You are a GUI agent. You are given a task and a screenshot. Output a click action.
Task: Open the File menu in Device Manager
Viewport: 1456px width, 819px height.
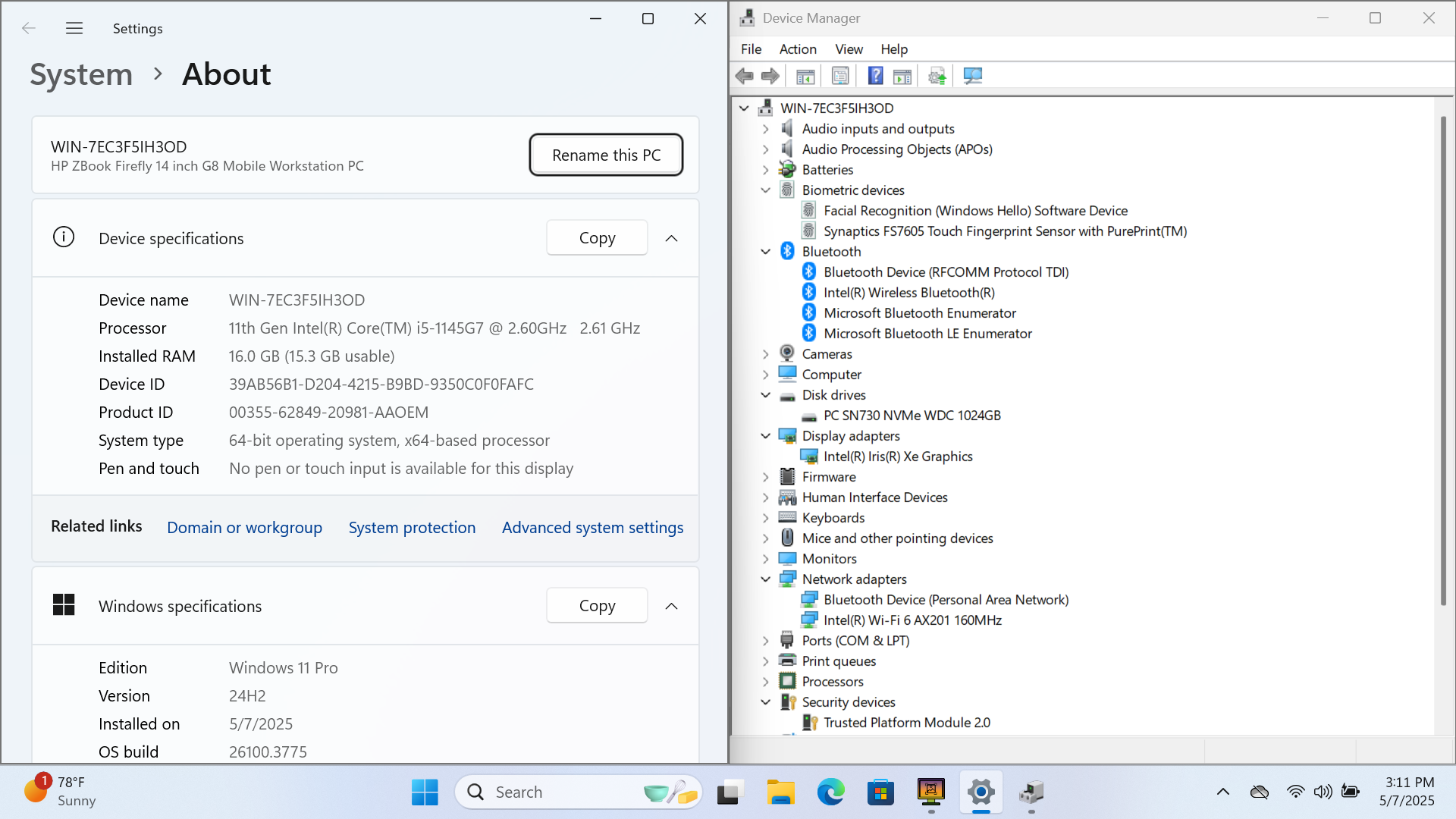751,49
